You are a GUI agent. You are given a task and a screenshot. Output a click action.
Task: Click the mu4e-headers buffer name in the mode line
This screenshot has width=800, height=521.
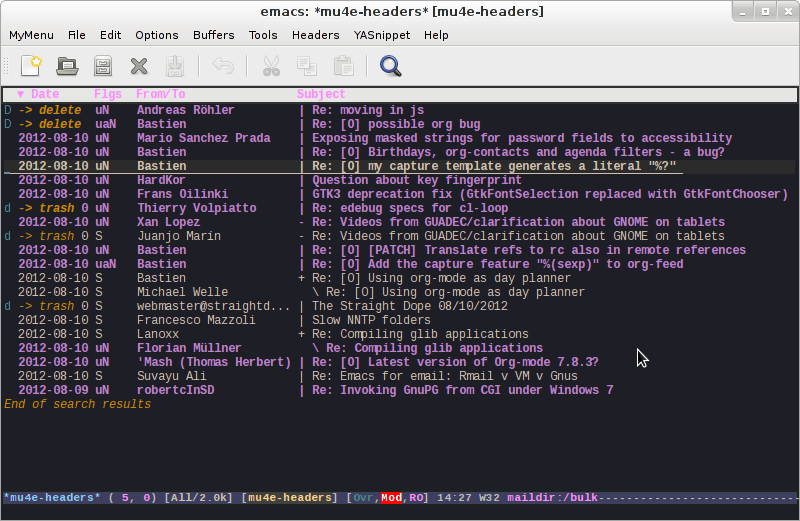tap(51, 497)
